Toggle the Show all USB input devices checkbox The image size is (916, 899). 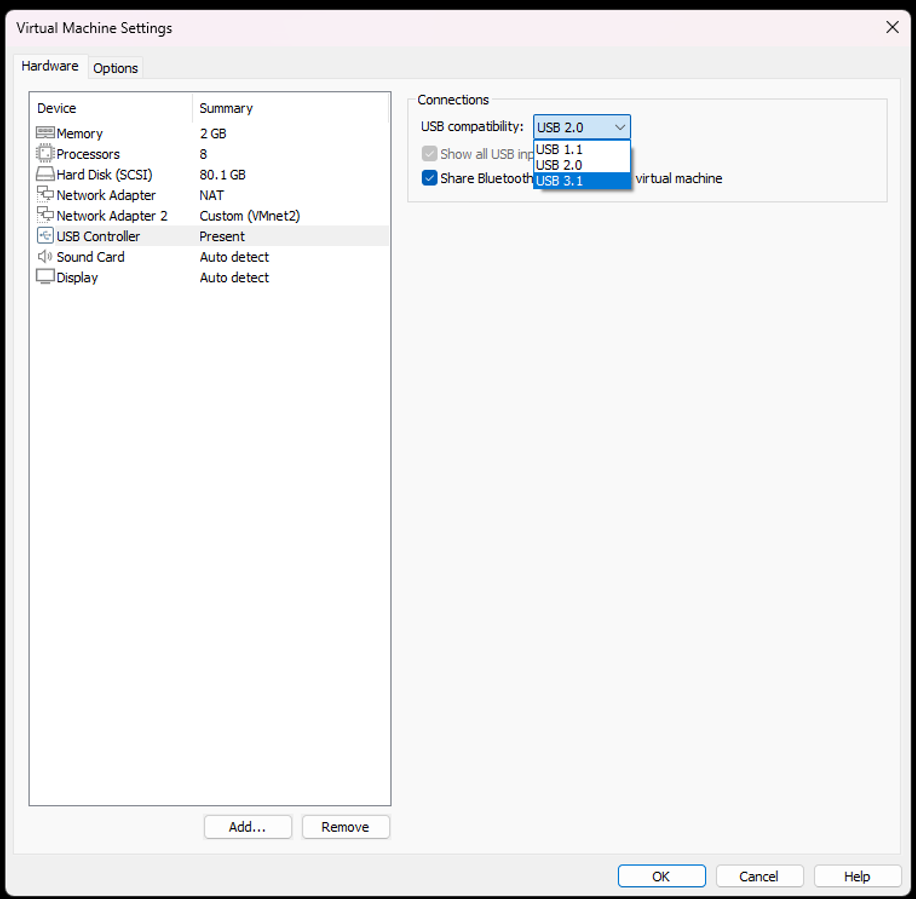[x=430, y=153]
